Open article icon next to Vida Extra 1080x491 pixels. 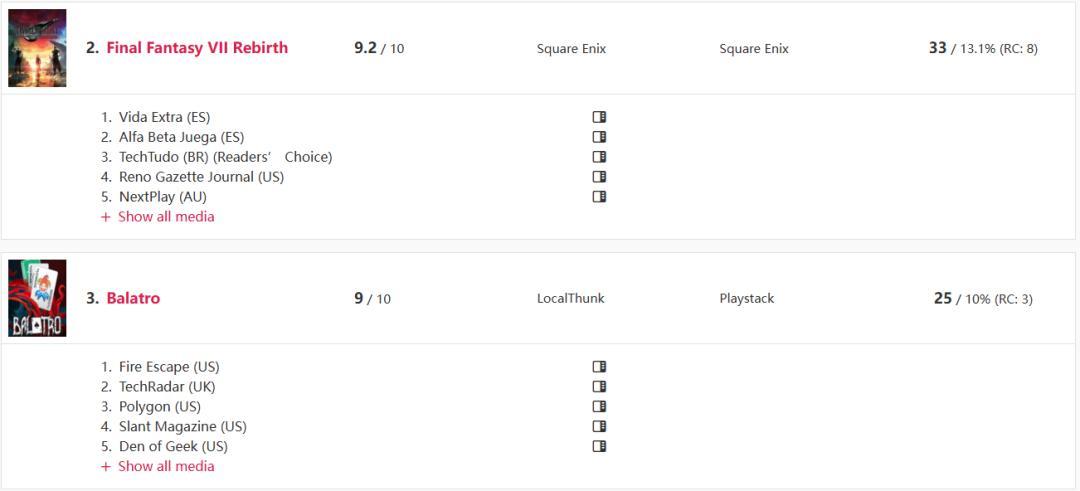point(600,117)
